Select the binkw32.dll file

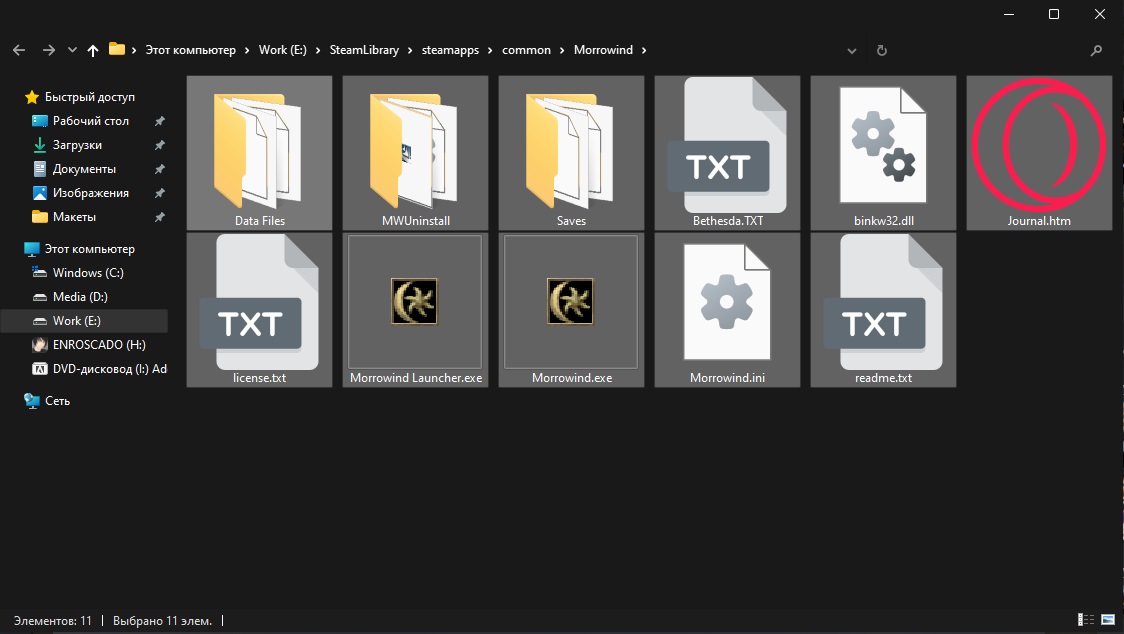coord(883,153)
